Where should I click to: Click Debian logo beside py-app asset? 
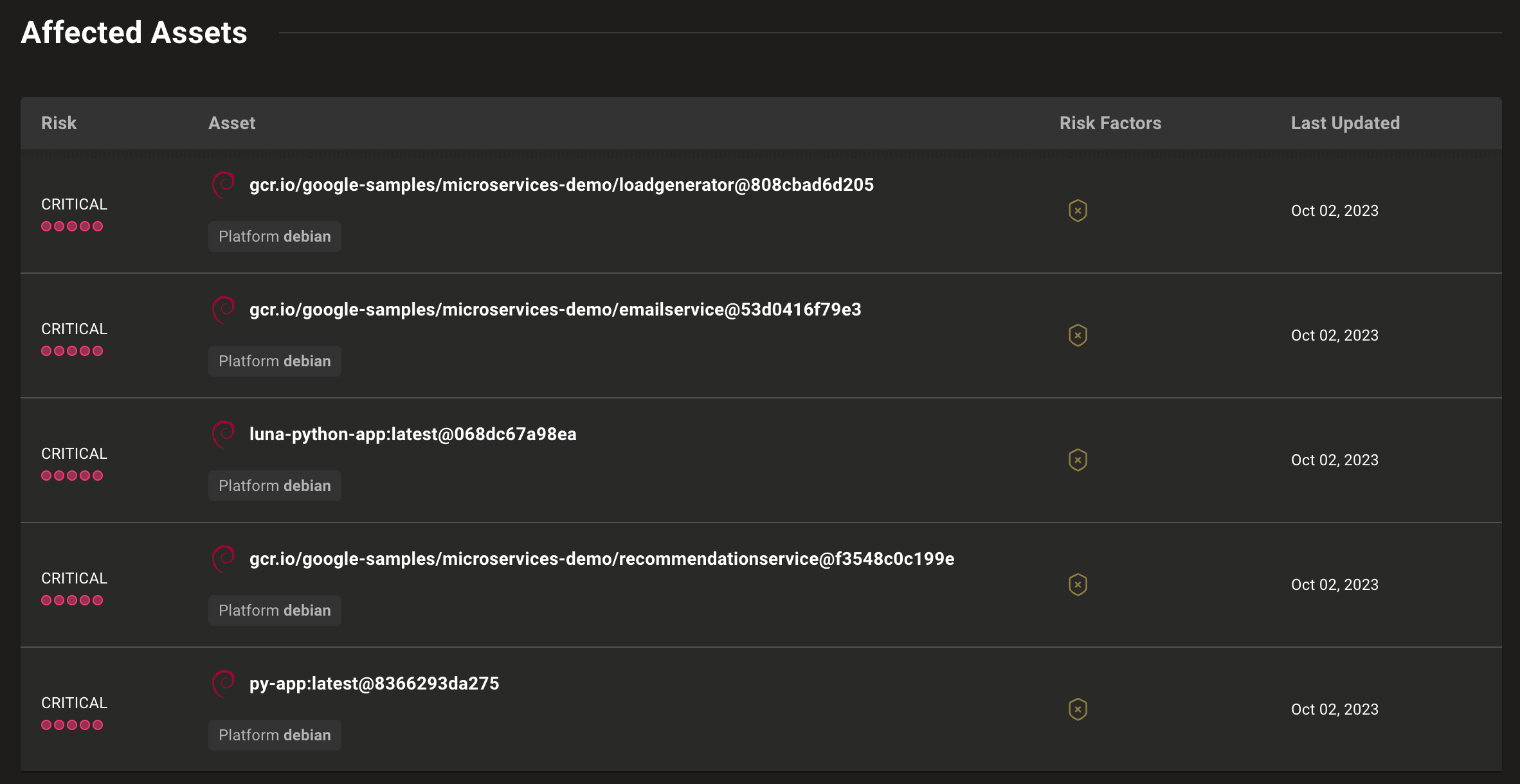[x=224, y=684]
